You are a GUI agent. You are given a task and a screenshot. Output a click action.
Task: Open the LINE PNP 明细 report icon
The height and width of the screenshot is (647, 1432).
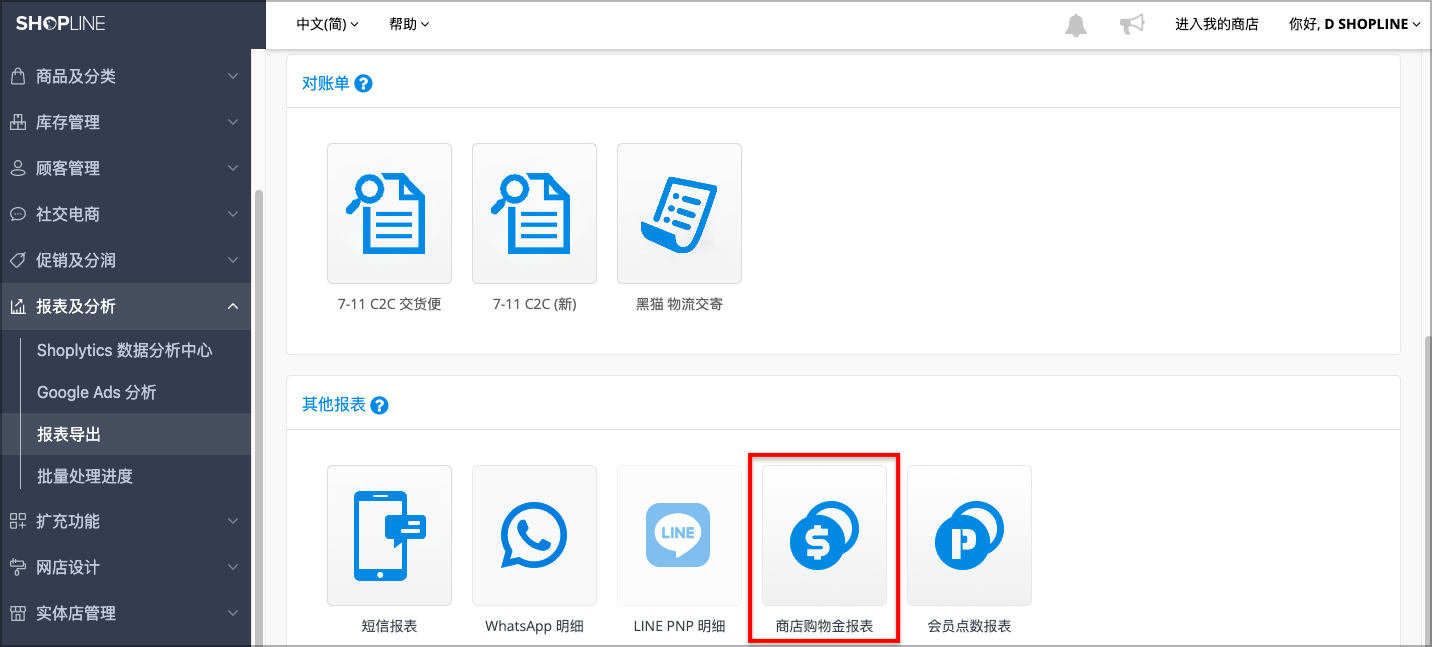[x=679, y=535]
